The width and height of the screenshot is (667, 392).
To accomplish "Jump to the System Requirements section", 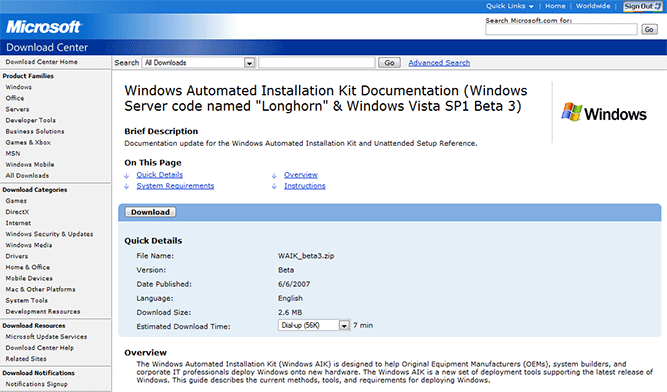I will [x=175, y=186].
